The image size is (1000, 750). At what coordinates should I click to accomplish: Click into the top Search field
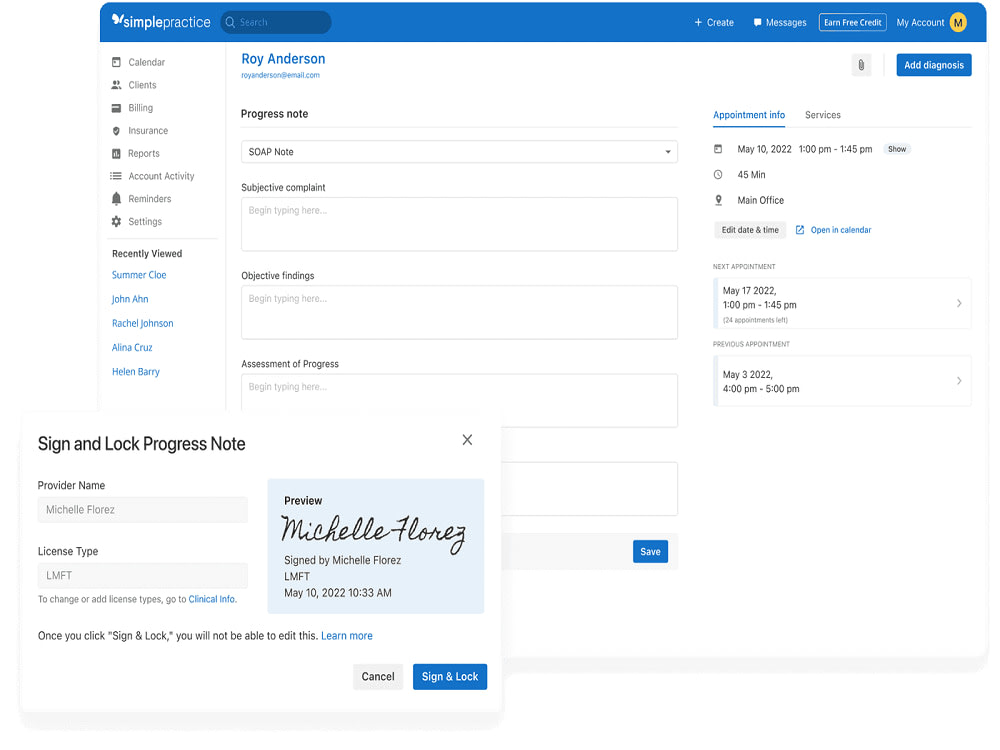276,22
